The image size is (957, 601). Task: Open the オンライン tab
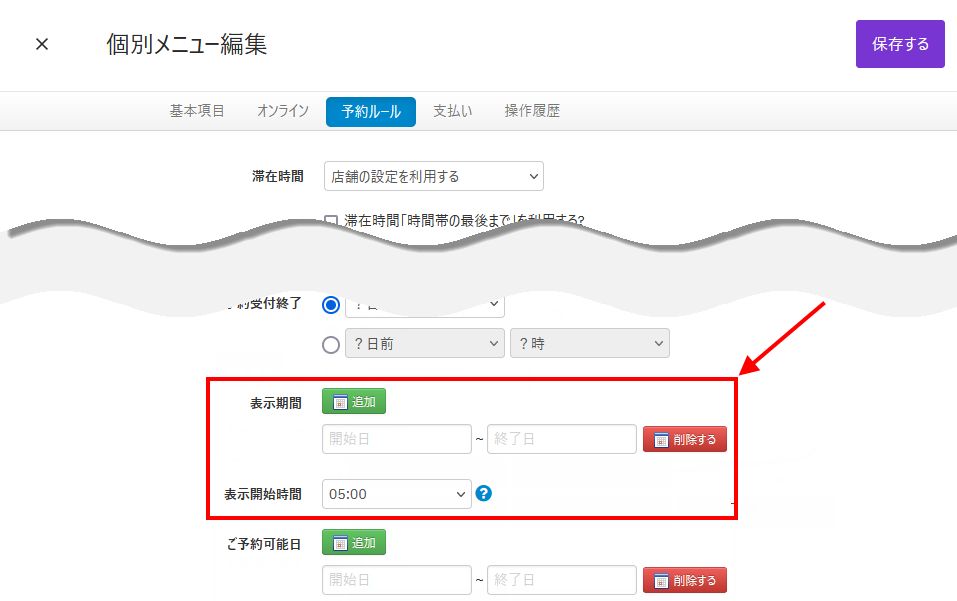(283, 111)
